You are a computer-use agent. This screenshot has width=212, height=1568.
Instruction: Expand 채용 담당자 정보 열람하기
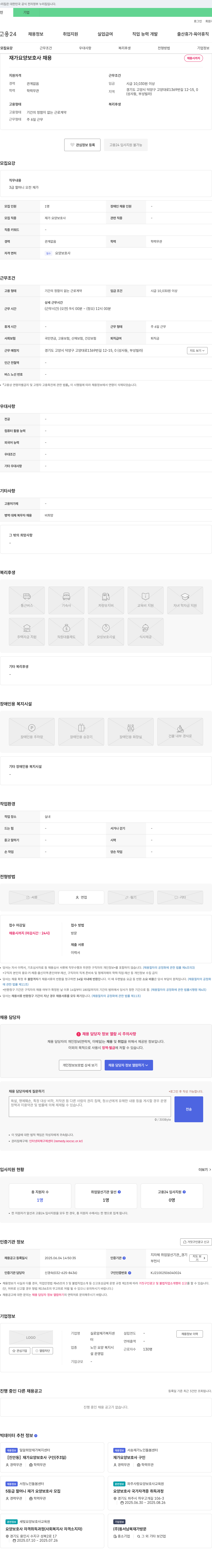129,1065
